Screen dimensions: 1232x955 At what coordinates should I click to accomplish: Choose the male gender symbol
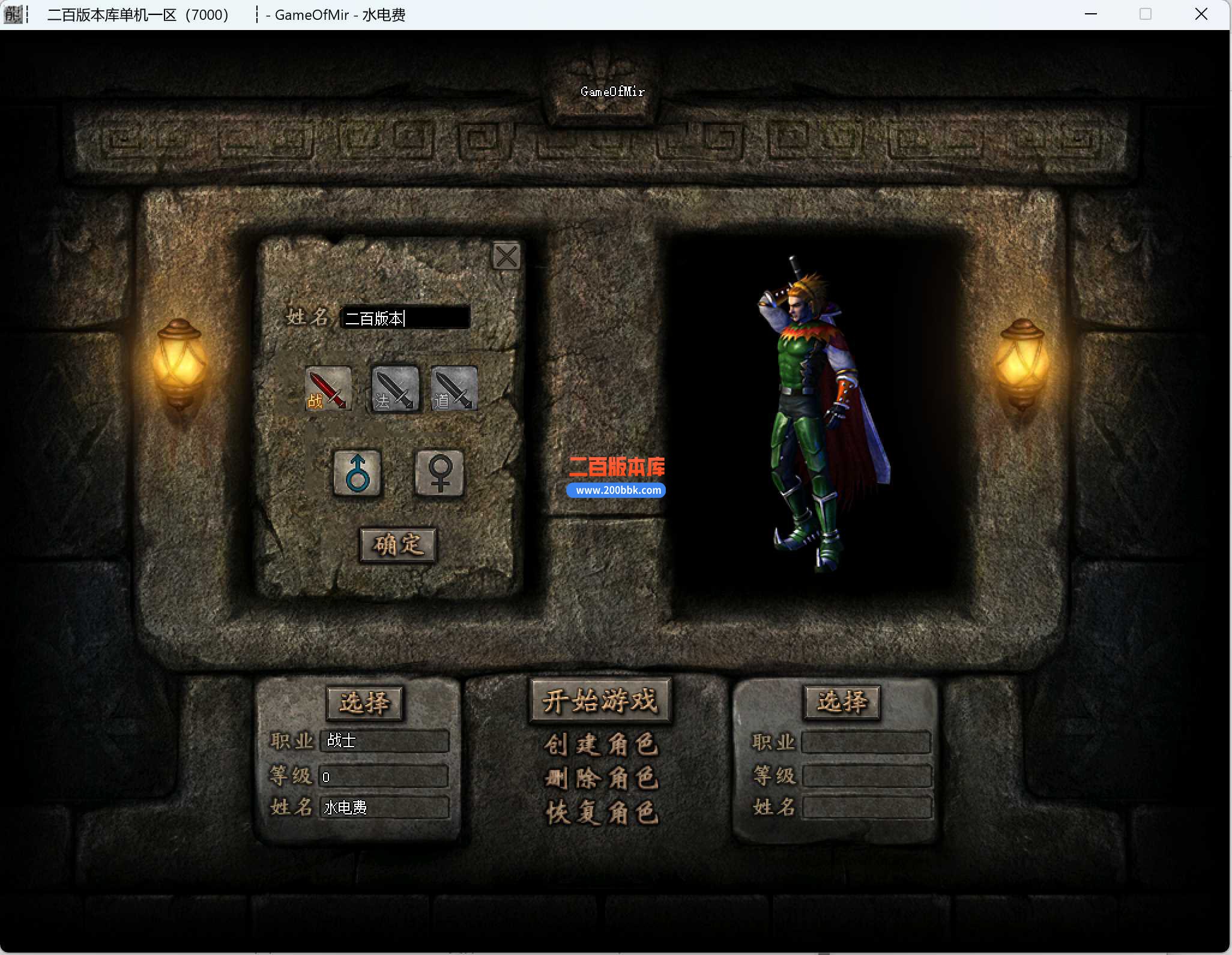point(357,473)
